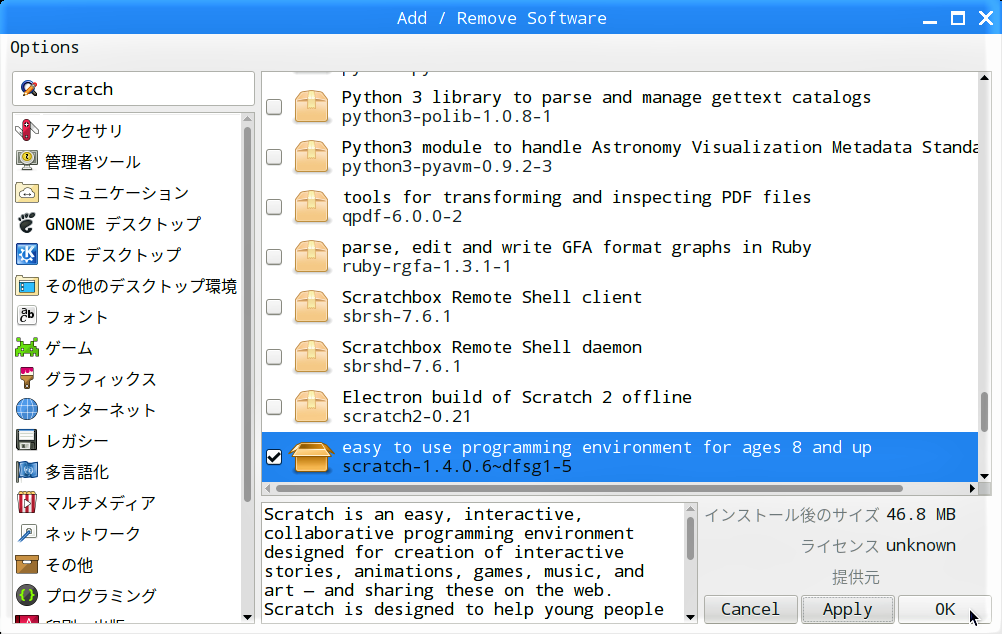1002x634 pixels.
Task: Select 'Python 3 library to parse' package row
Action: point(620,106)
